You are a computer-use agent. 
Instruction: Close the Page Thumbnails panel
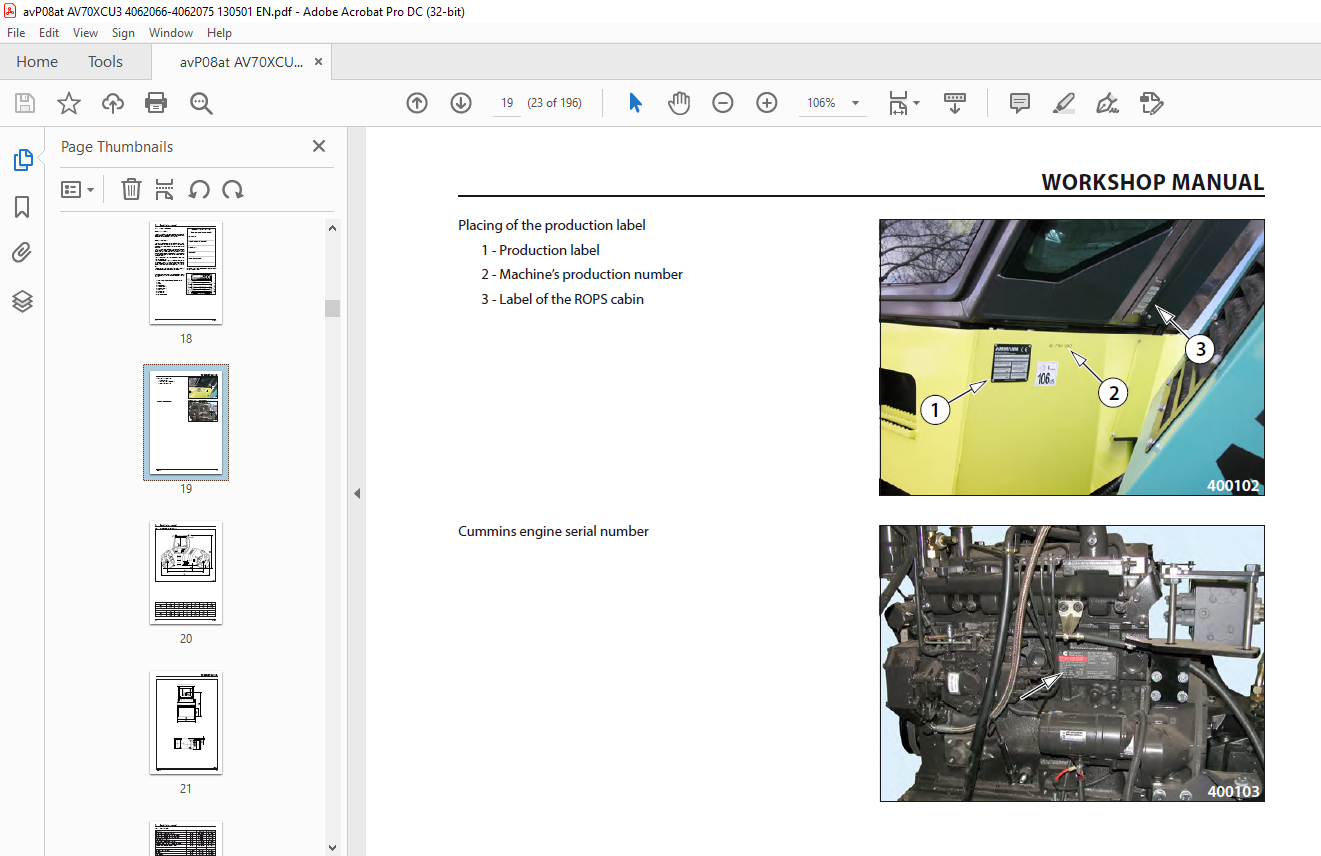click(x=319, y=146)
